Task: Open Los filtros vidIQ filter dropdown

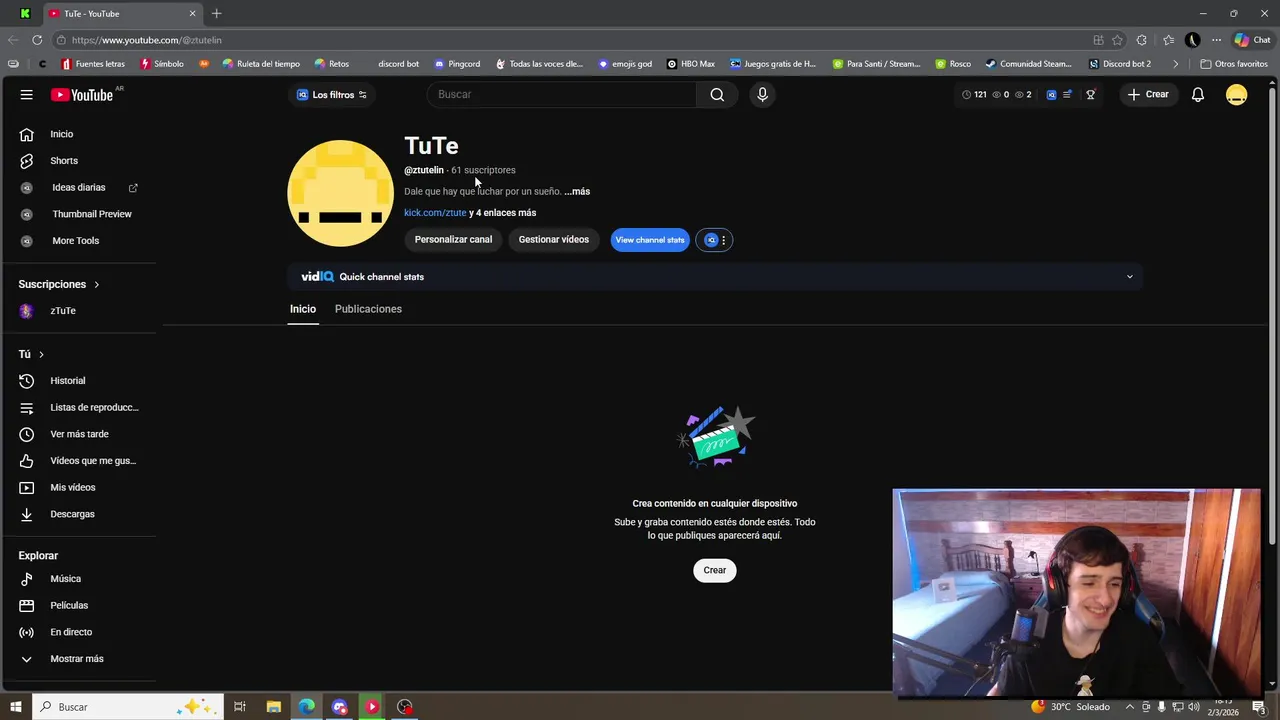Action: tap(332, 95)
